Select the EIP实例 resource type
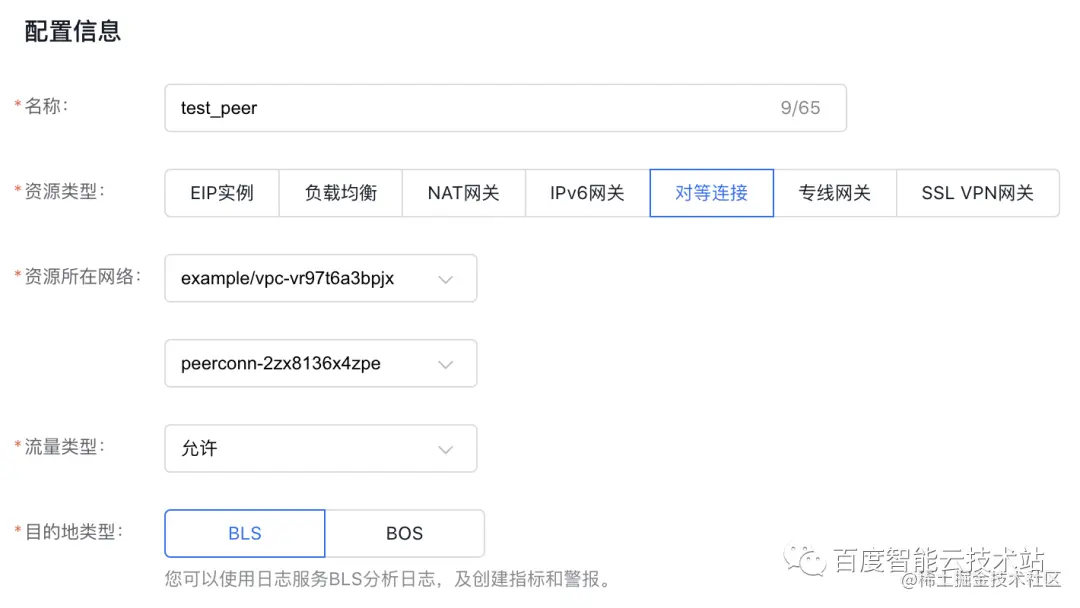The image size is (1080, 608). pyautogui.click(x=221, y=193)
